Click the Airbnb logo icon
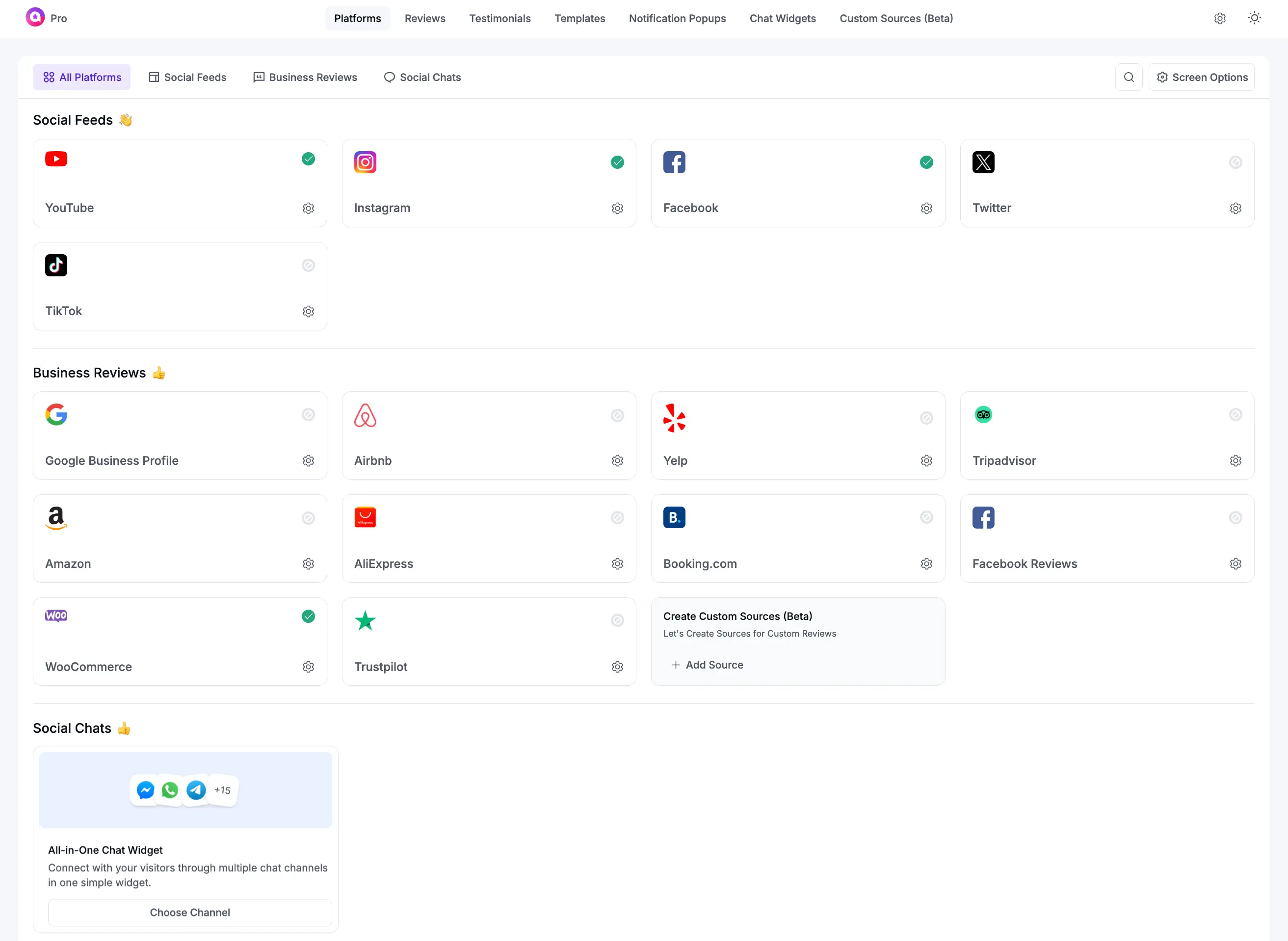 [x=365, y=415]
